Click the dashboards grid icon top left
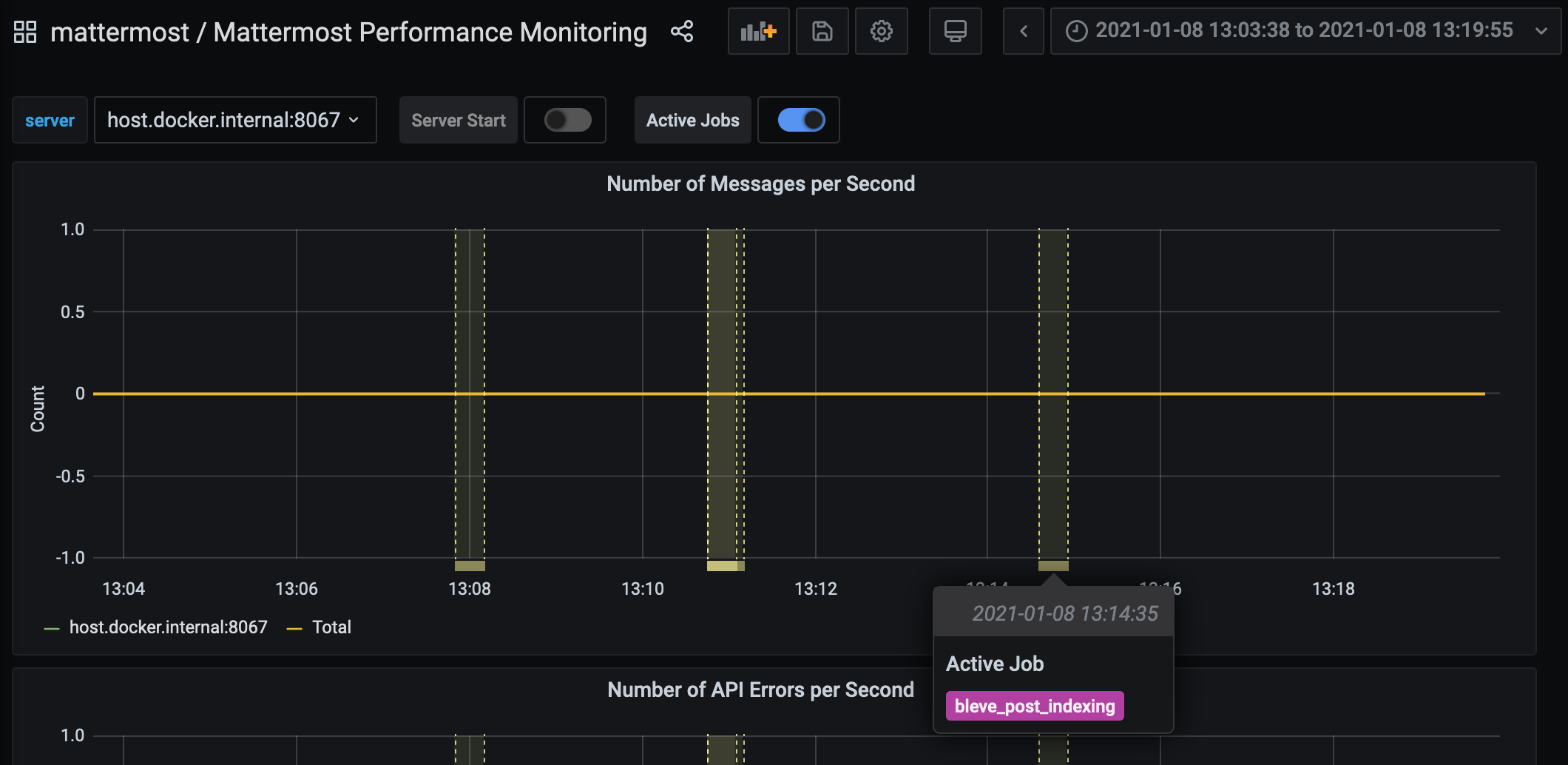The height and width of the screenshot is (765, 1568). [24, 31]
